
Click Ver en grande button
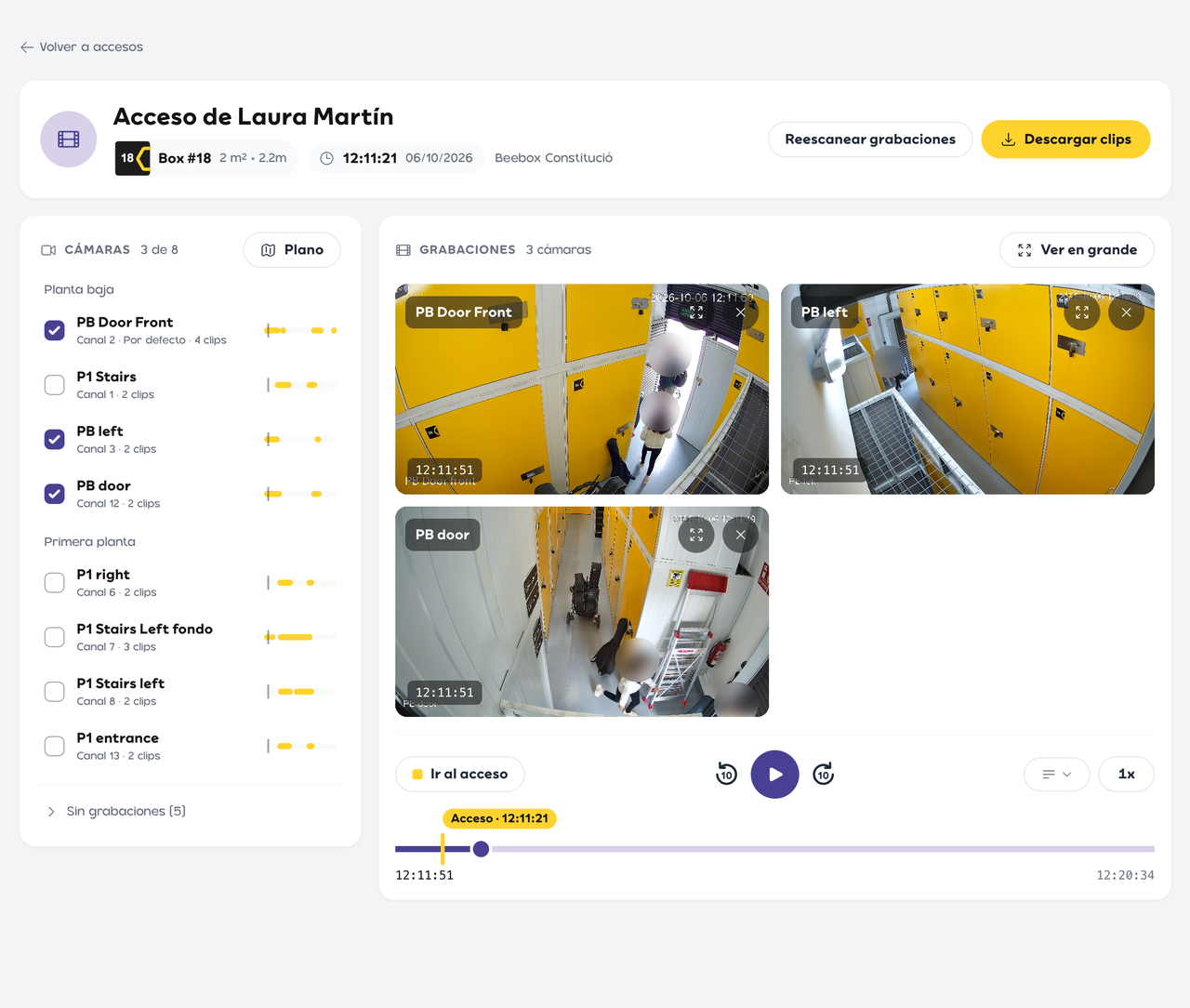[x=1077, y=250]
